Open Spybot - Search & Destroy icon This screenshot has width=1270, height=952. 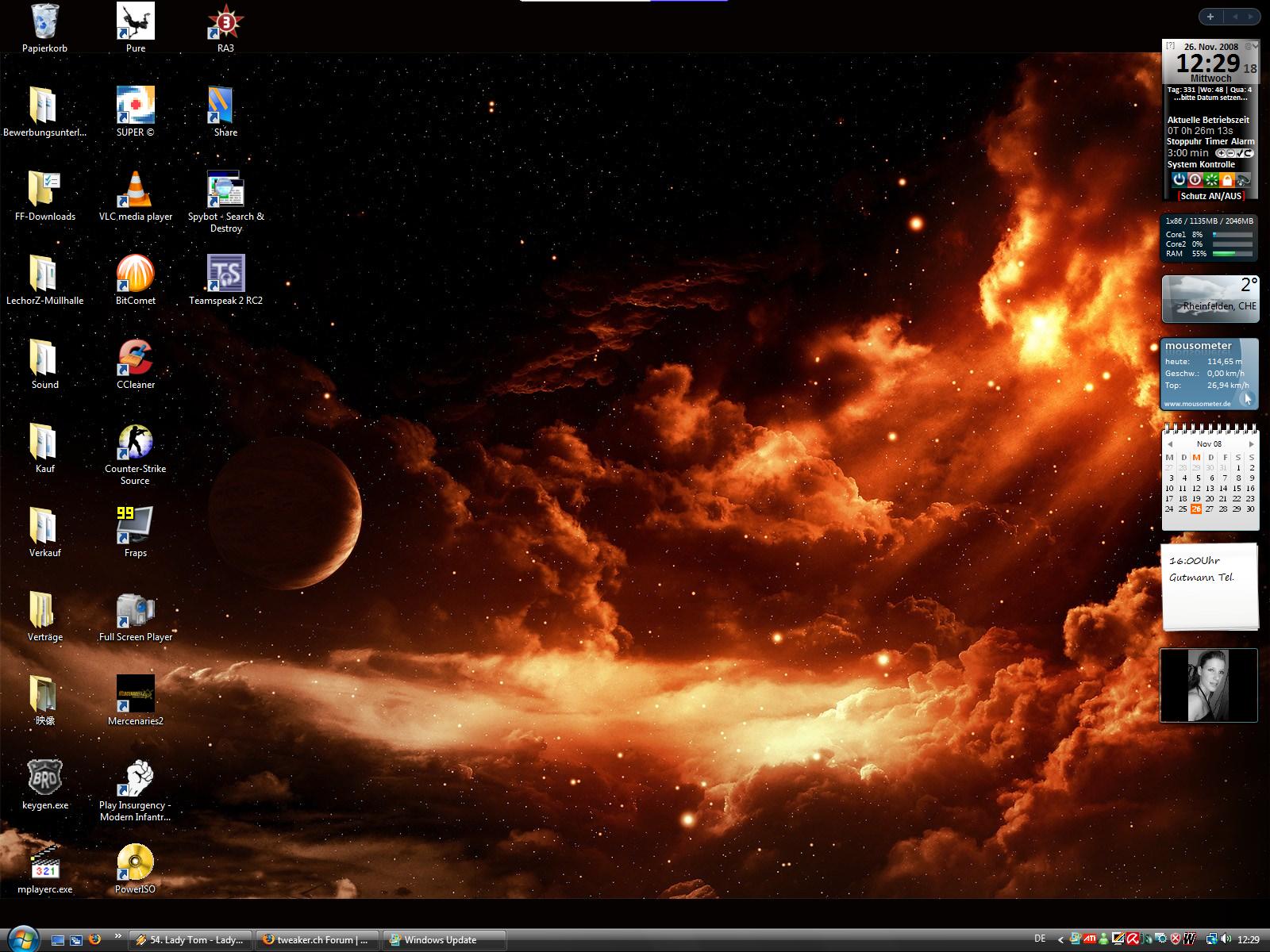click(225, 191)
